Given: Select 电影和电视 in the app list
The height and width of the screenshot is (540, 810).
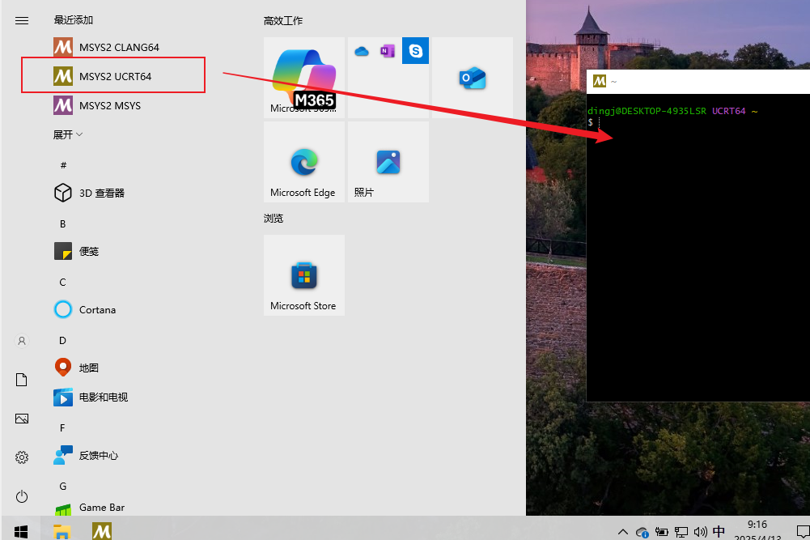Looking at the screenshot, I should tap(103, 397).
